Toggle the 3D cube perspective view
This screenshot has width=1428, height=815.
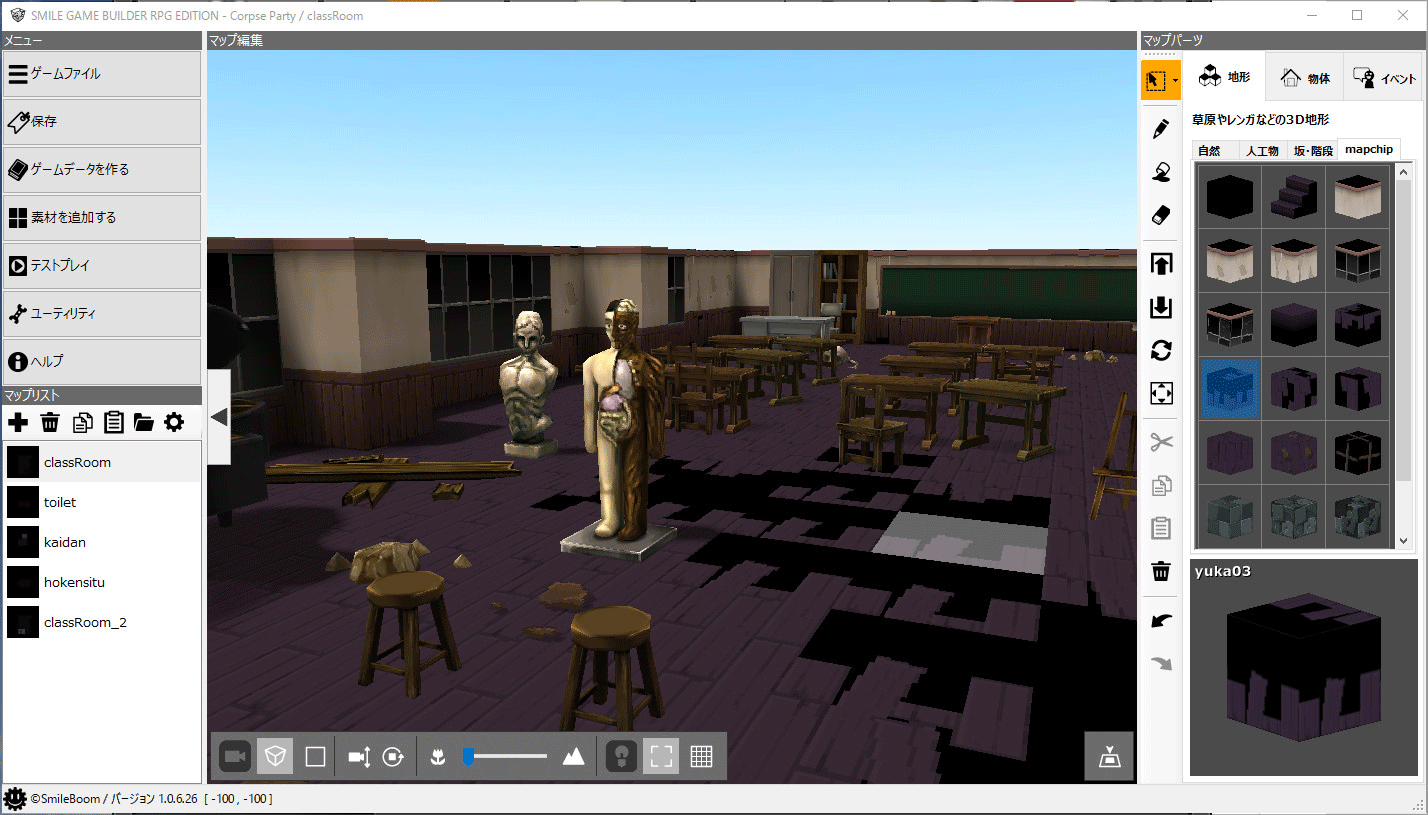275,757
